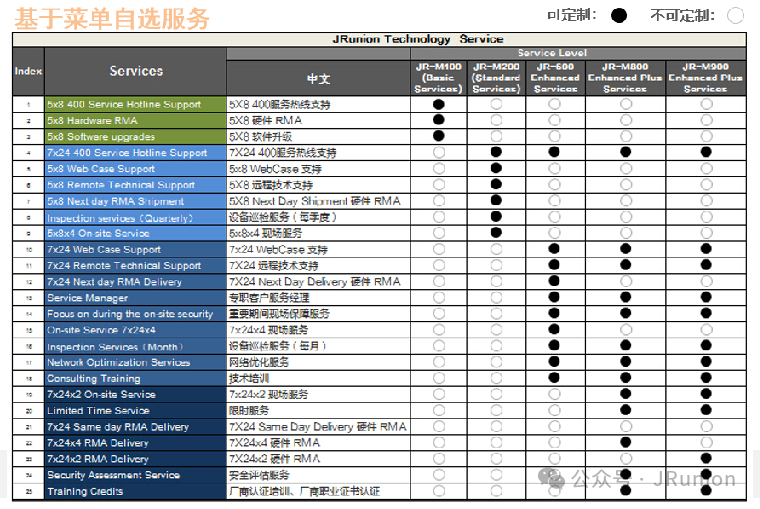Click the JR-M100 circle for 5x8 Software upgrades
760x509 pixels.
[x=438, y=136]
